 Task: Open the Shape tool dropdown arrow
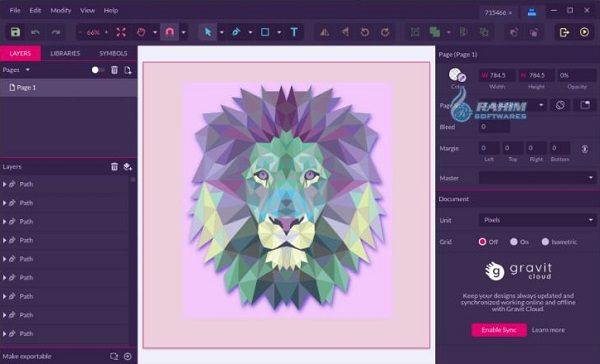279,33
